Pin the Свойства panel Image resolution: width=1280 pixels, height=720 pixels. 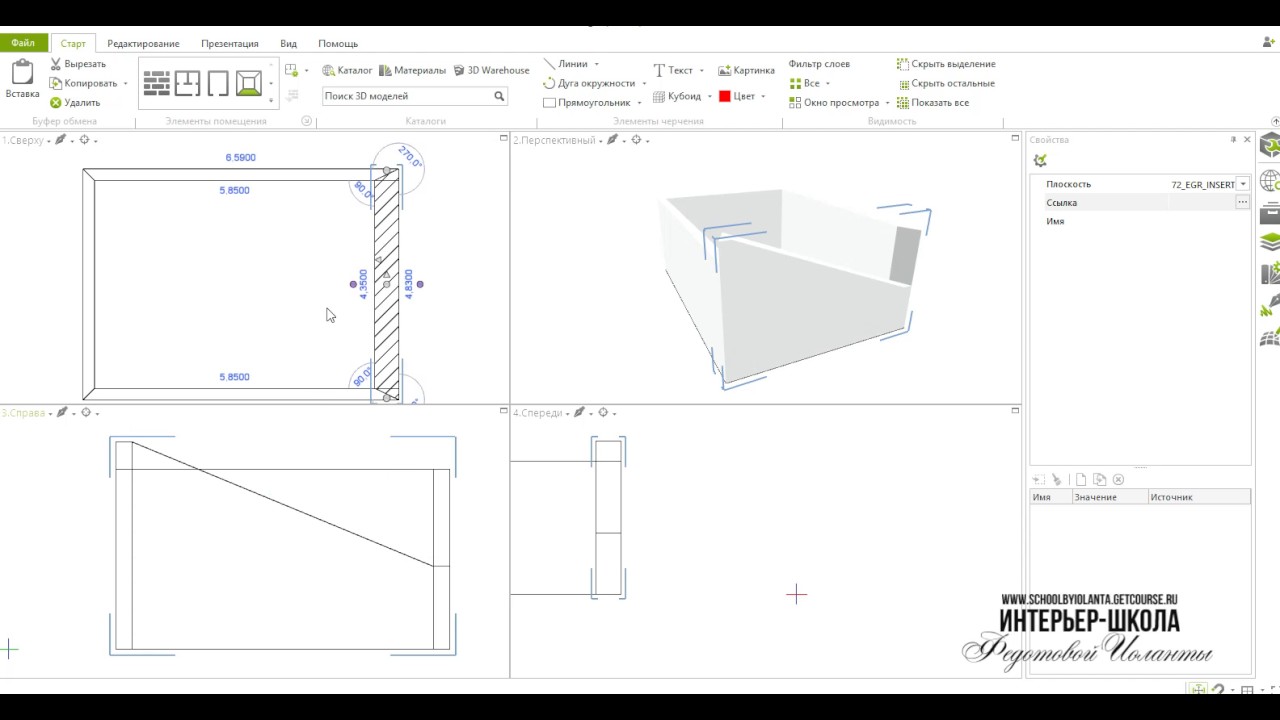point(1233,140)
